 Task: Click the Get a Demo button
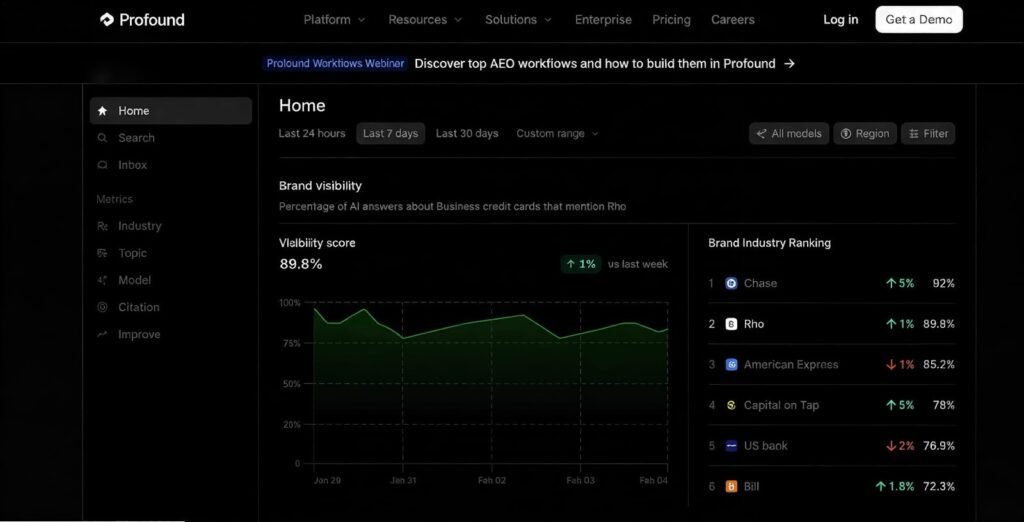click(x=918, y=20)
